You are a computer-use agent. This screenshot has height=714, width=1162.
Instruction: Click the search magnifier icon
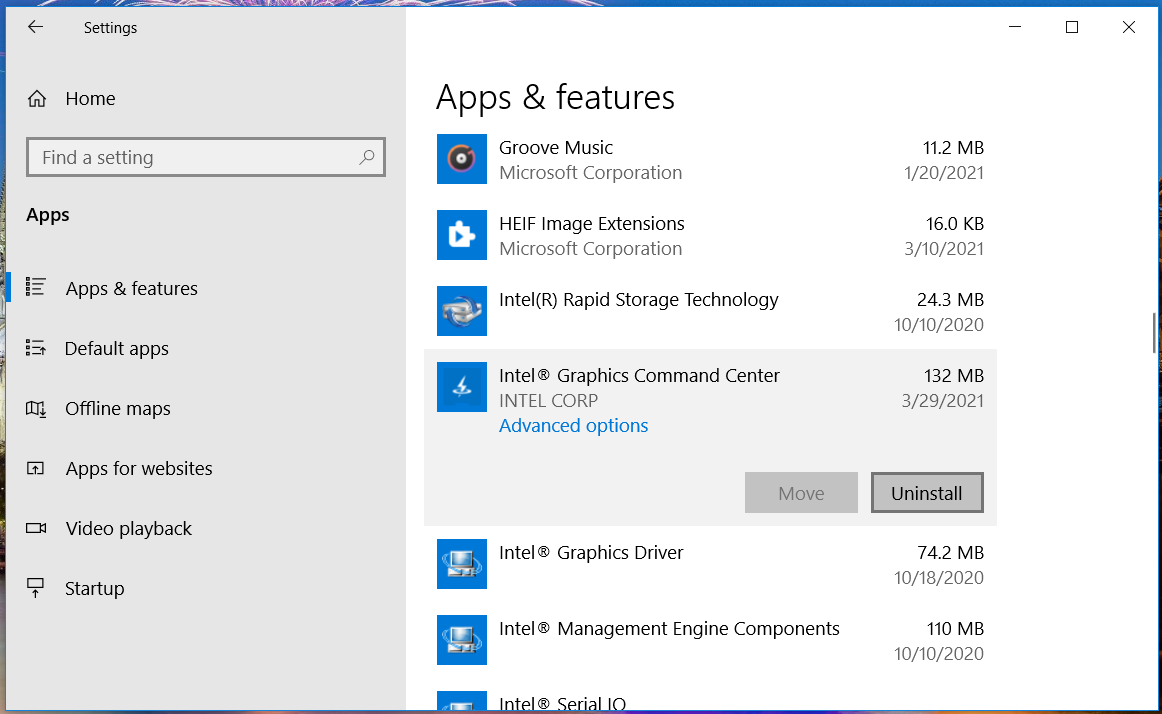[x=367, y=157]
